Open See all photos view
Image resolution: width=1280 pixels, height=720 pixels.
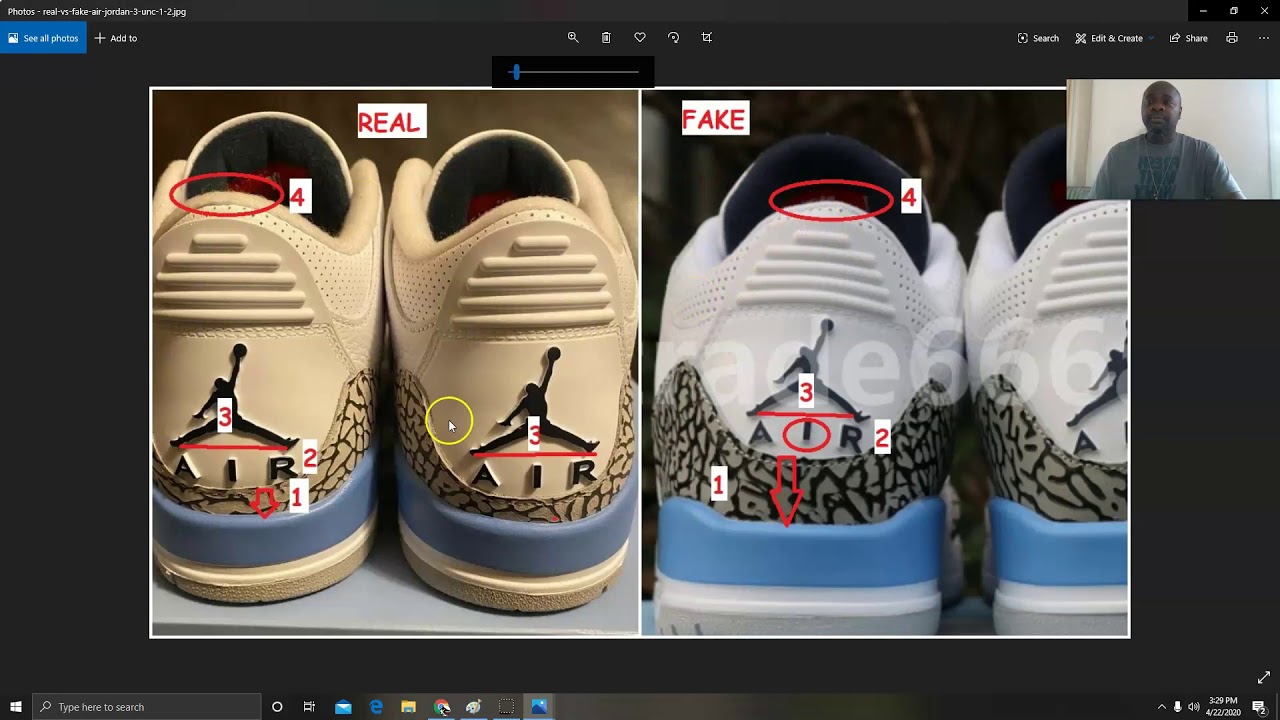tap(43, 38)
